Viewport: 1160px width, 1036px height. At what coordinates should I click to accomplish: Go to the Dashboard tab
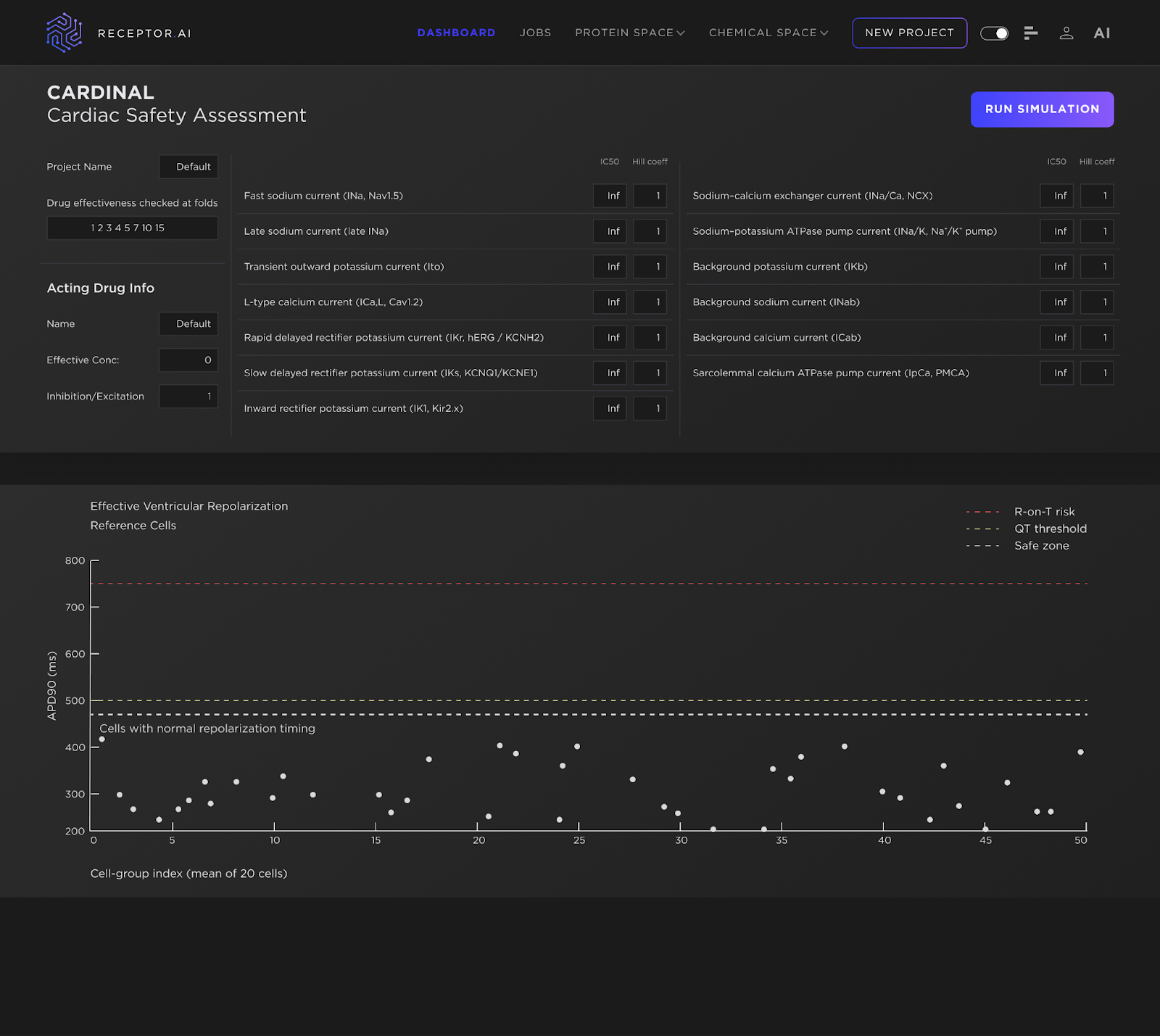(456, 33)
